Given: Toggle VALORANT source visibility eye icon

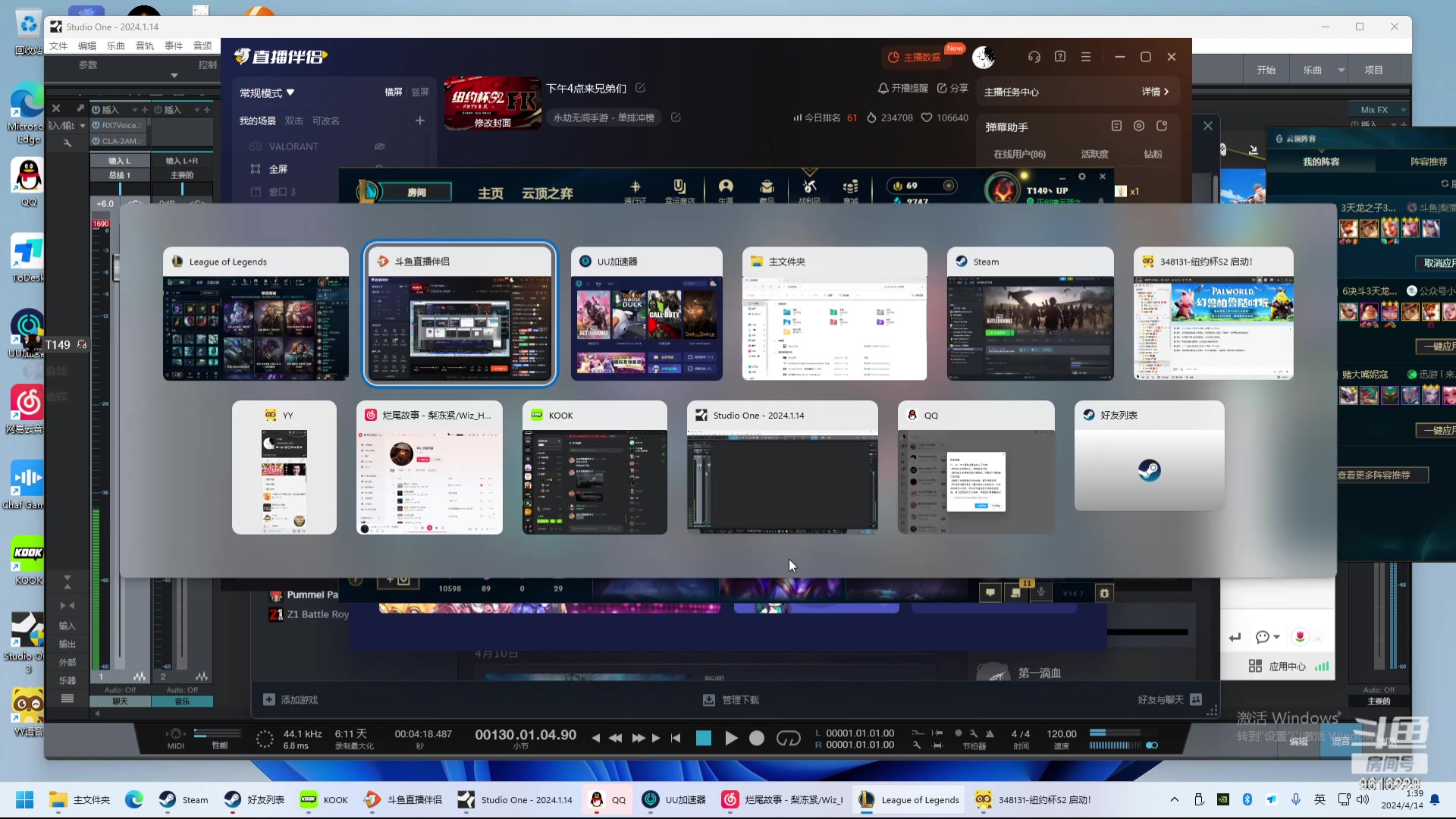Looking at the screenshot, I should (x=379, y=146).
